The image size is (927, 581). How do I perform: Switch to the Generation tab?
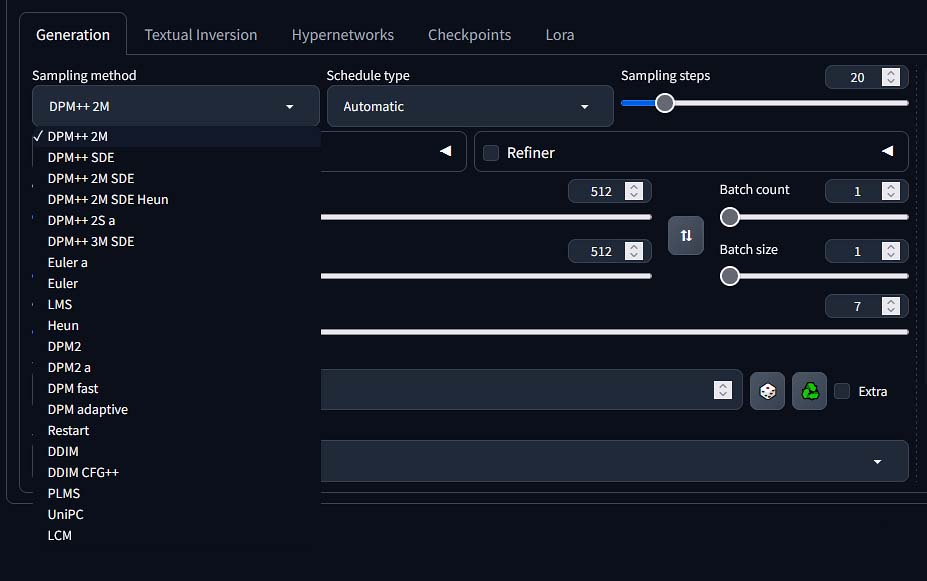click(x=73, y=35)
